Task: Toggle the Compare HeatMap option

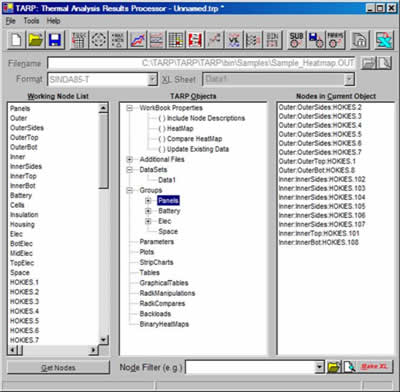Action: pos(190,139)
